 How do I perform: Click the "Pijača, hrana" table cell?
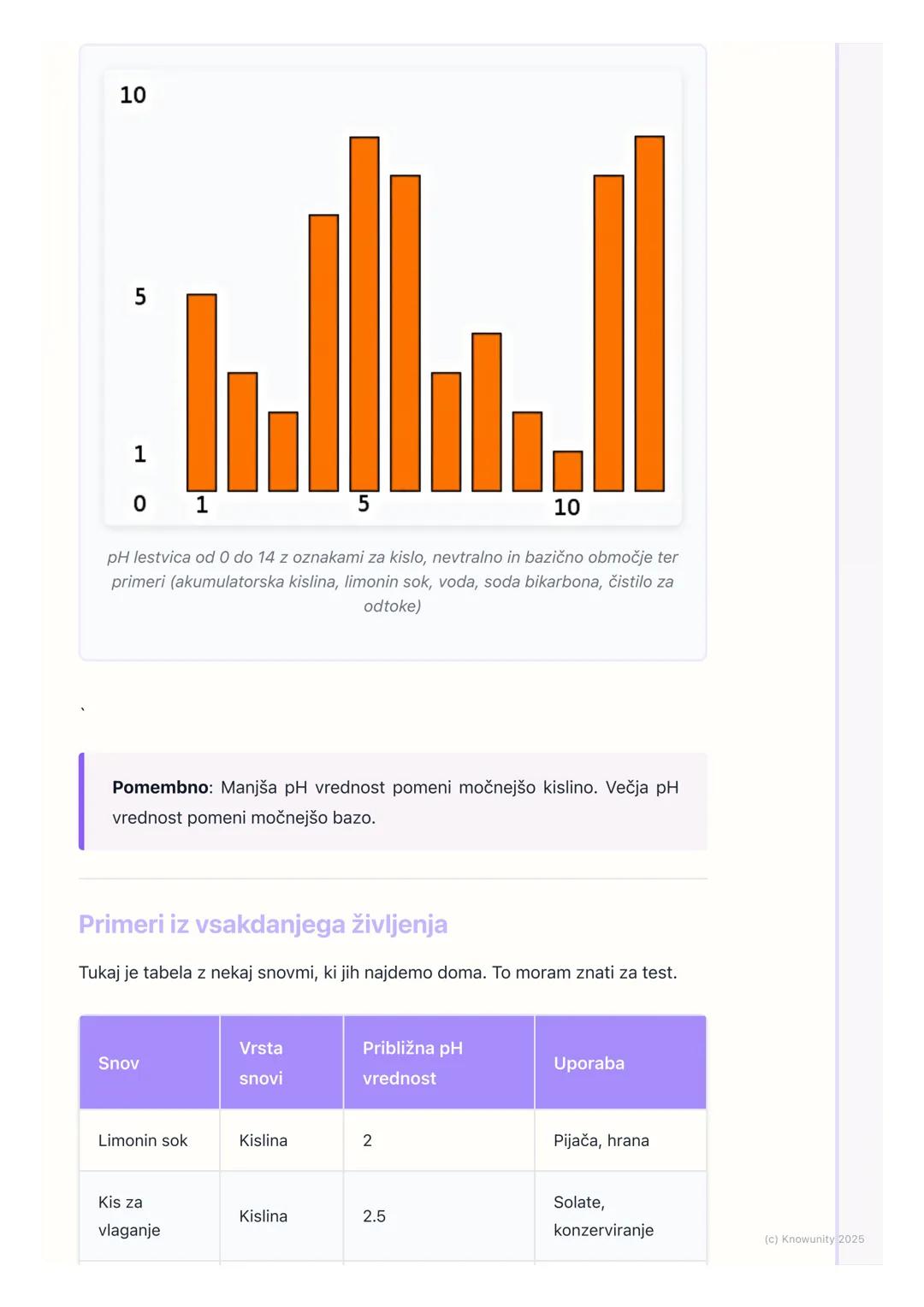click(601, 1140)
